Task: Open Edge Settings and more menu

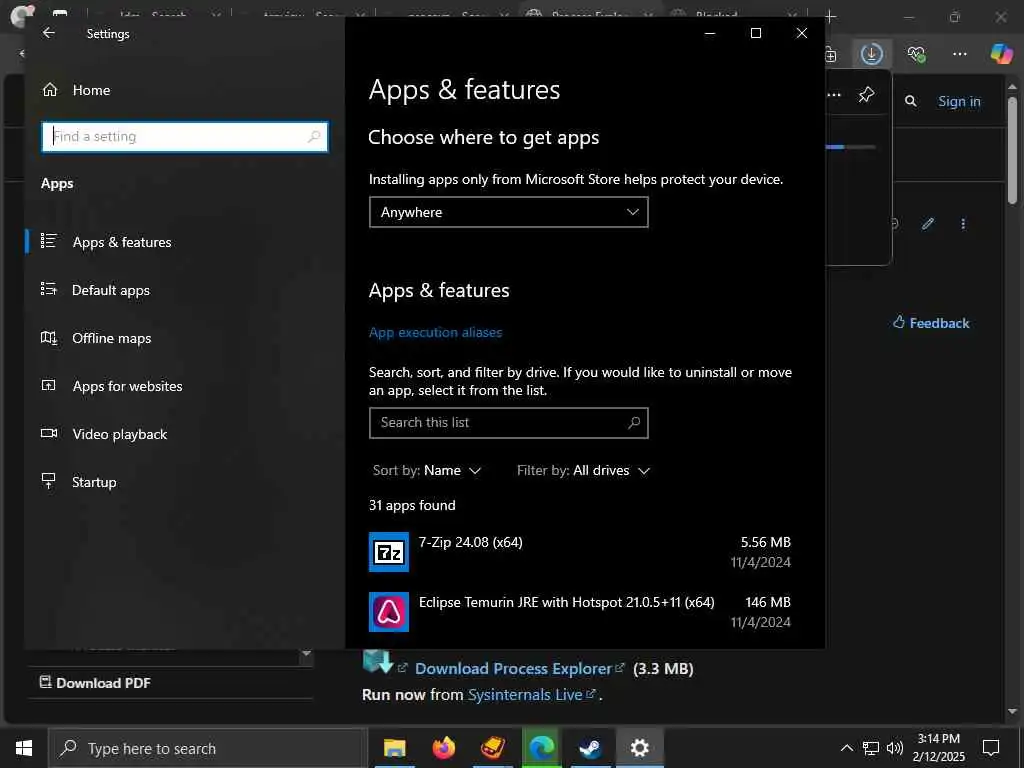Action: 959,54
